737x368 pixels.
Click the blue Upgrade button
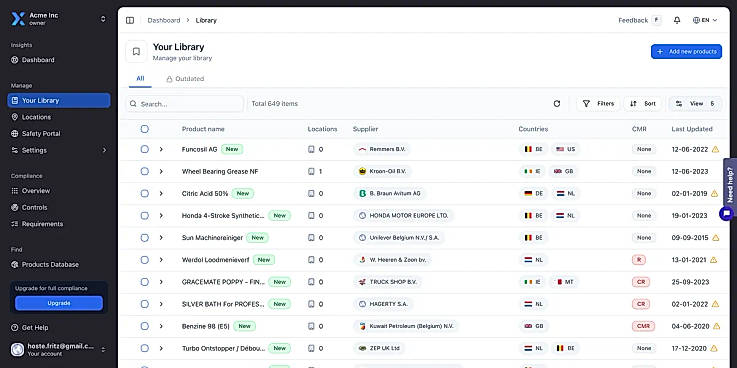click(59, 303)
